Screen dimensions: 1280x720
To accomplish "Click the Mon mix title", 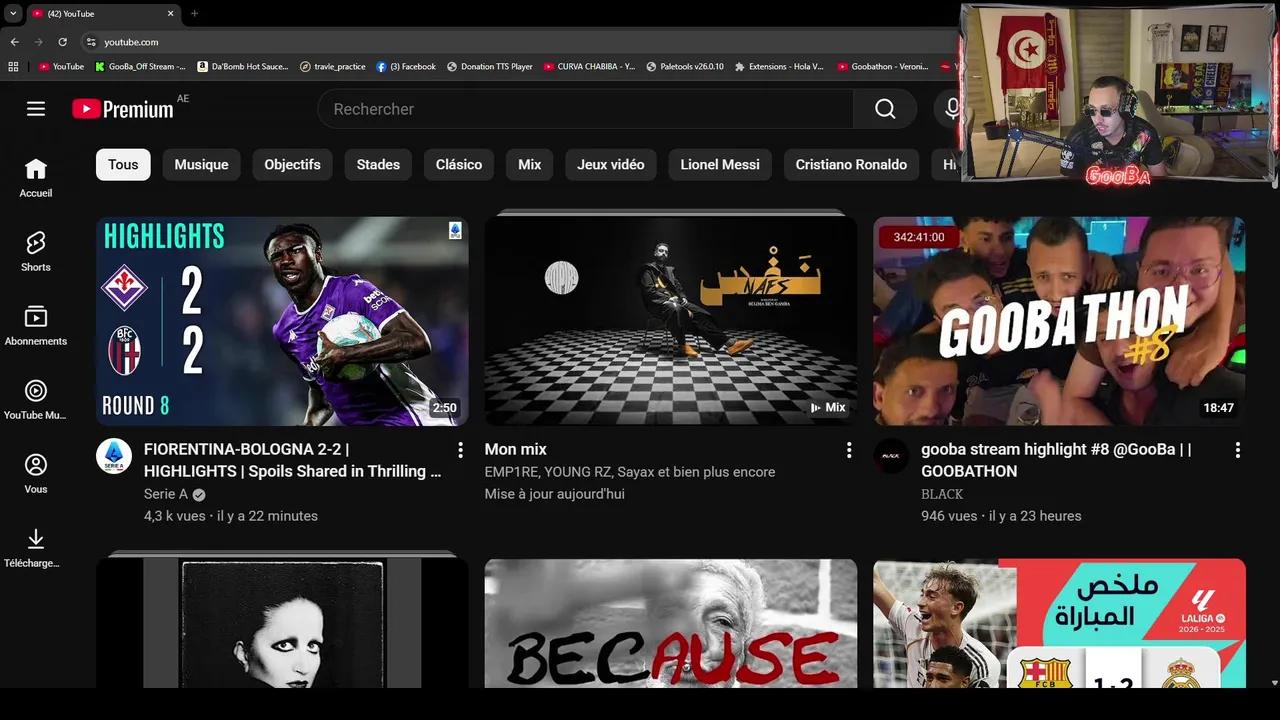I will tap(516, 449).
